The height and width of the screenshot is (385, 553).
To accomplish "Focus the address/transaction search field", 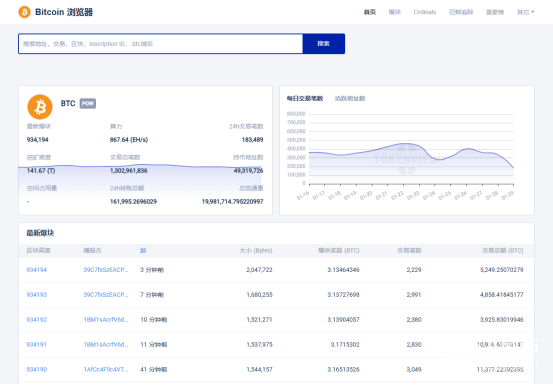I will tap(160, 44).
